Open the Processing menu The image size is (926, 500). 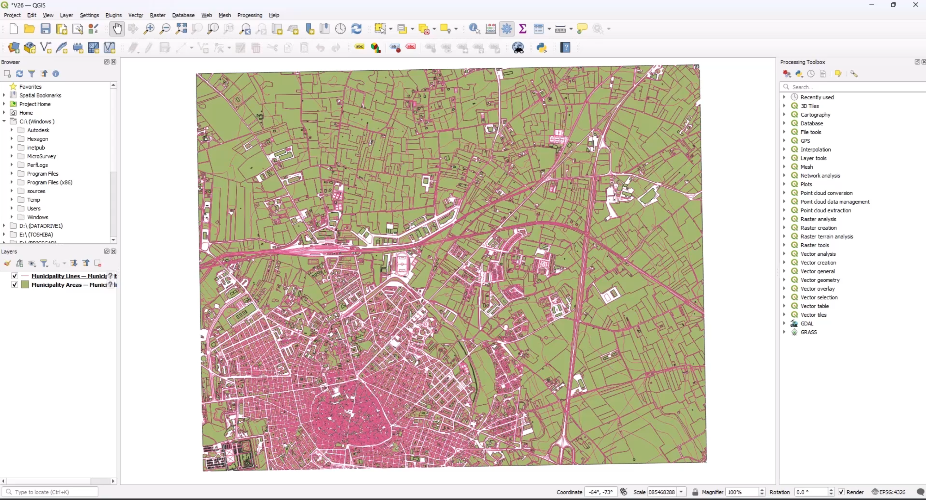(249, 16)
